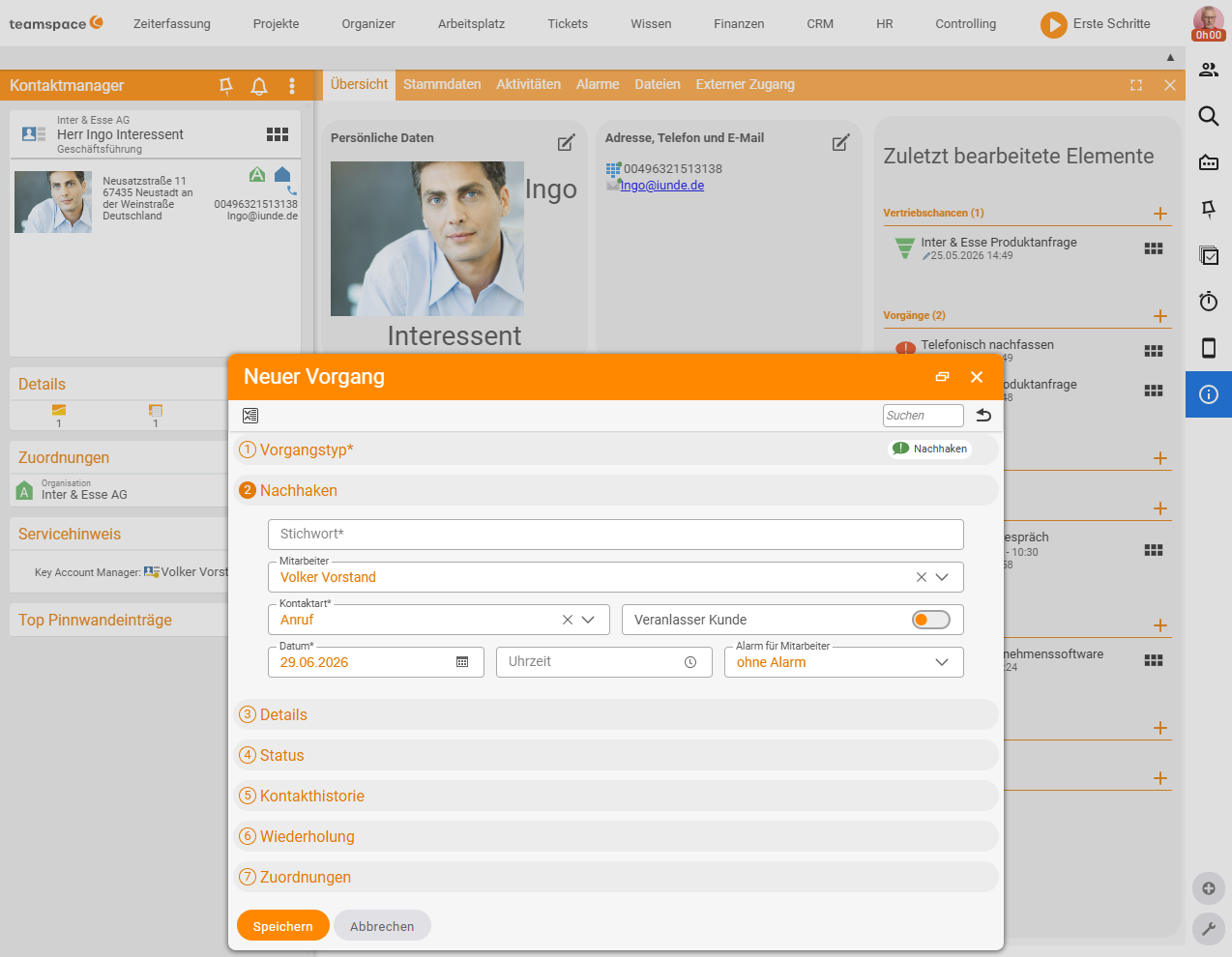The image size is (1232, 957).
Task: Click the teamspace logo
Action: 56,23
